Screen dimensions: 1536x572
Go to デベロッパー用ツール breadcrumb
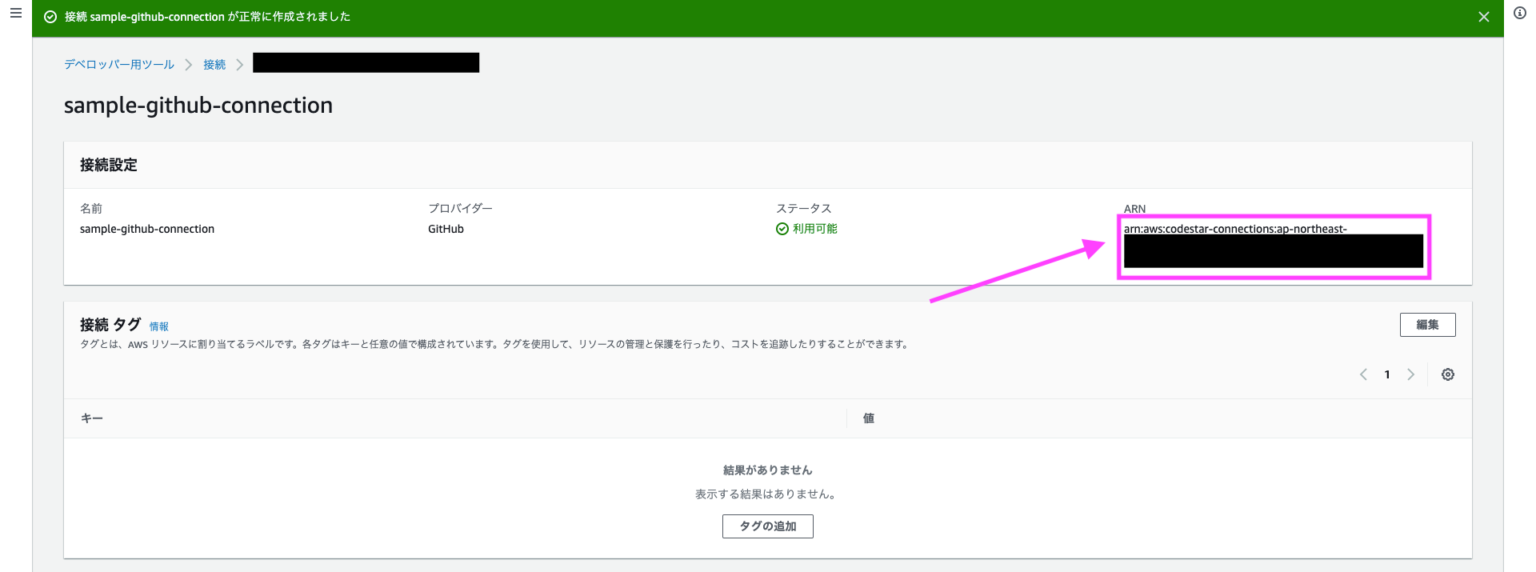click(119, 64)
